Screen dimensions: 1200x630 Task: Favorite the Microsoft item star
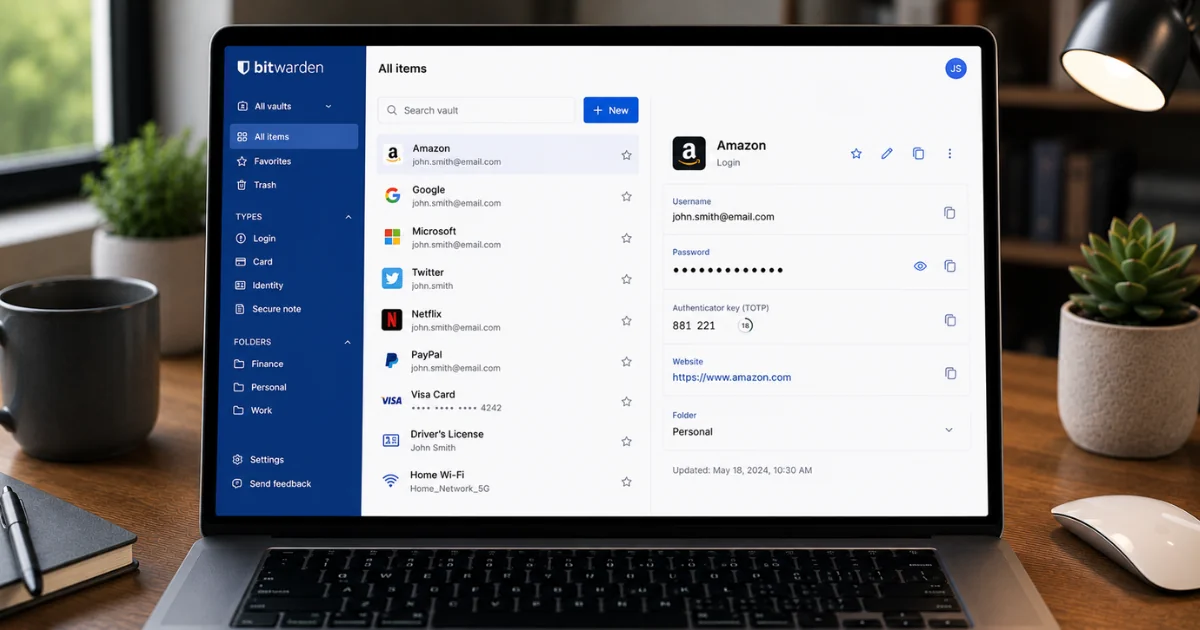(626, 238)
